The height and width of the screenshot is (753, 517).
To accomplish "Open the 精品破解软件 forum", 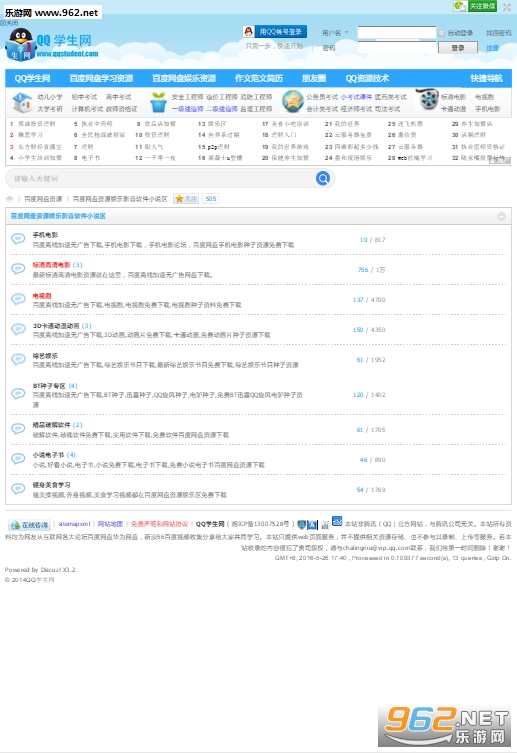I will tap(51, 425).
